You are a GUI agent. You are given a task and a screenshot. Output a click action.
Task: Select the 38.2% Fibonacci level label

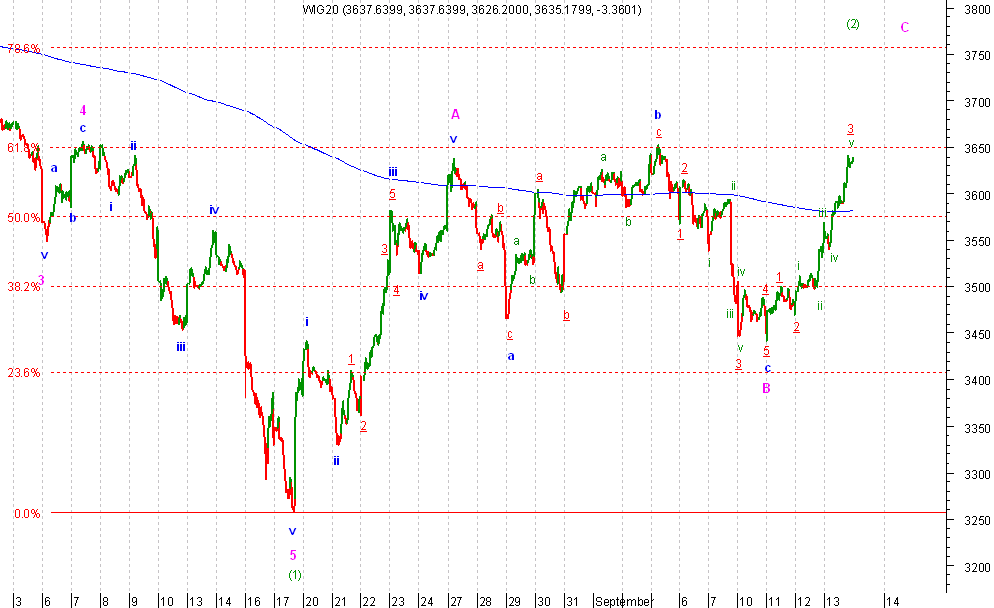click(23, 287)
